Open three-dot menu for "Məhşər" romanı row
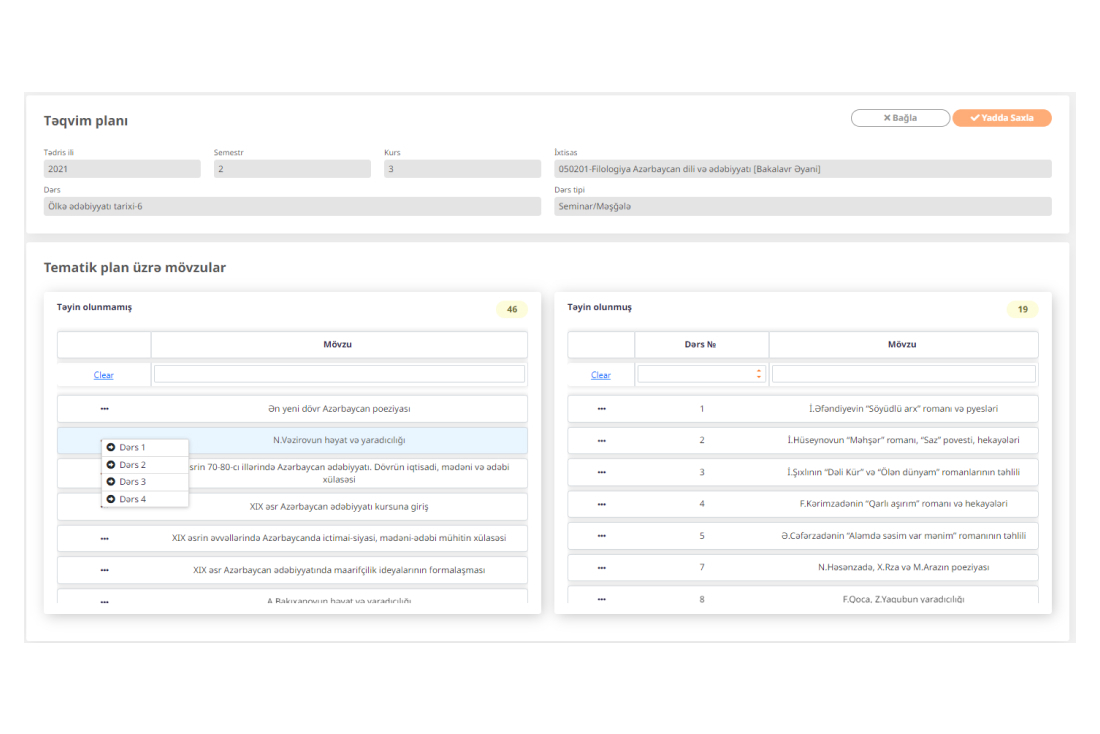 point(601,441)
